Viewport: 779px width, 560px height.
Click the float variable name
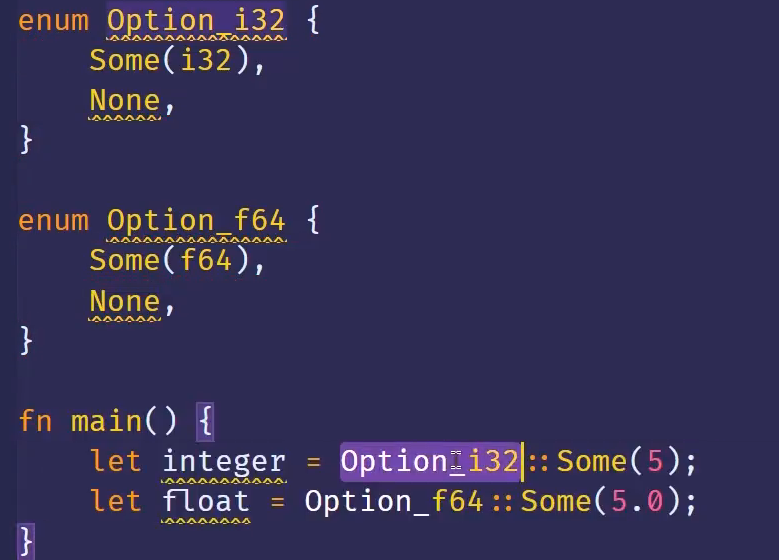click(x=206, y=500)
